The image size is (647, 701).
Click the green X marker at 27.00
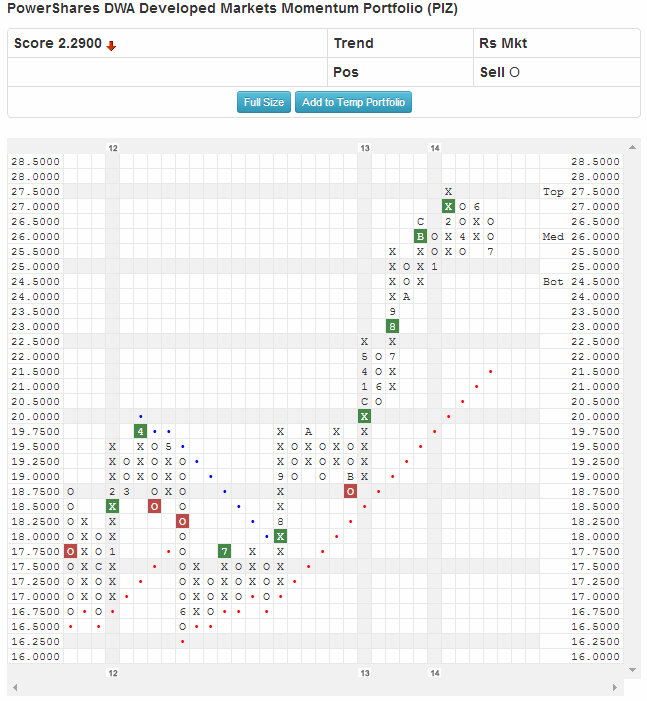pos(449,206)
